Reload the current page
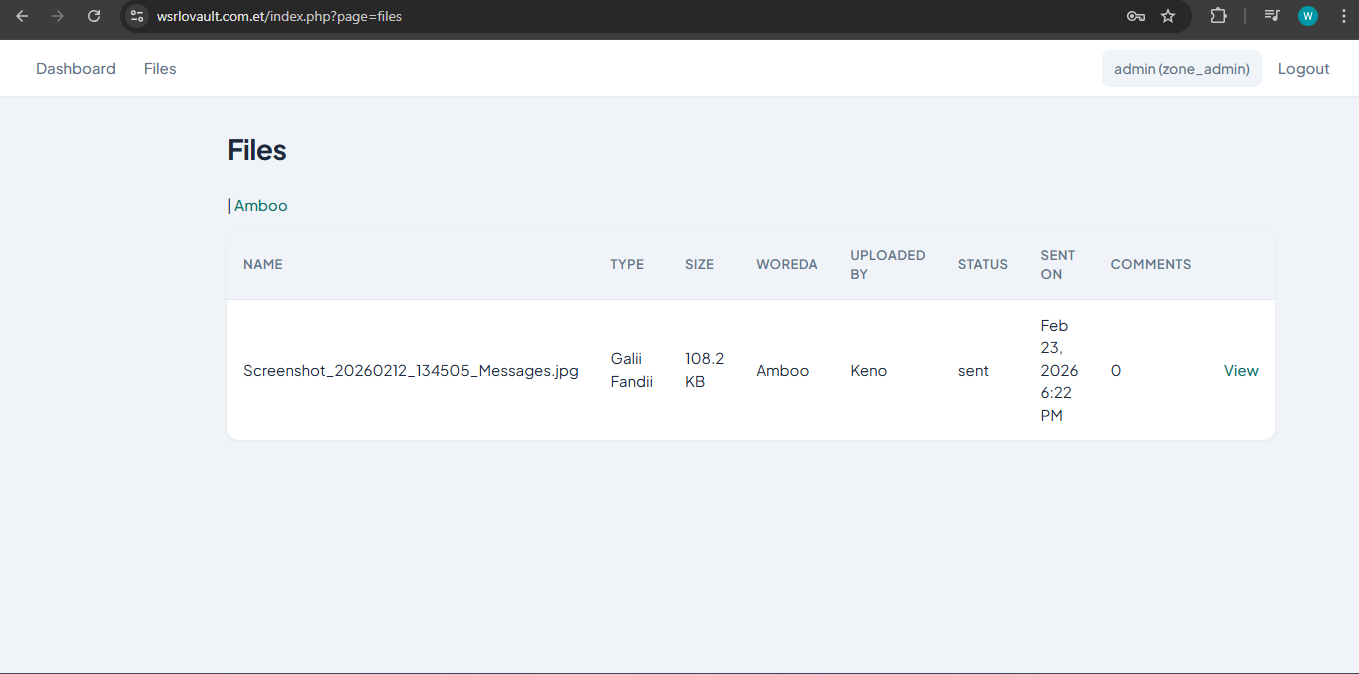Image resolution: width=1359 pixels, height=674 pixels. (x=94, y=16)
